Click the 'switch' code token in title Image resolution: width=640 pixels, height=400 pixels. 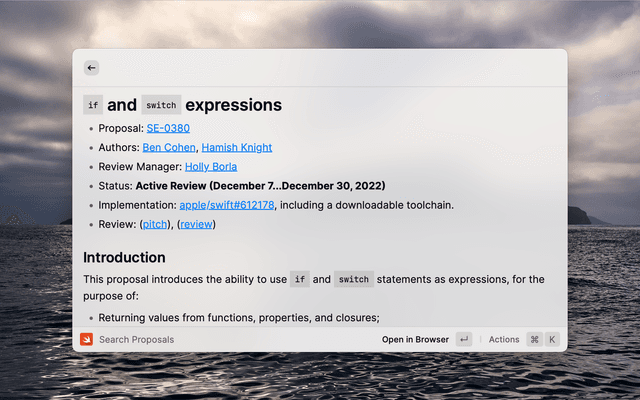click(160, 105)
